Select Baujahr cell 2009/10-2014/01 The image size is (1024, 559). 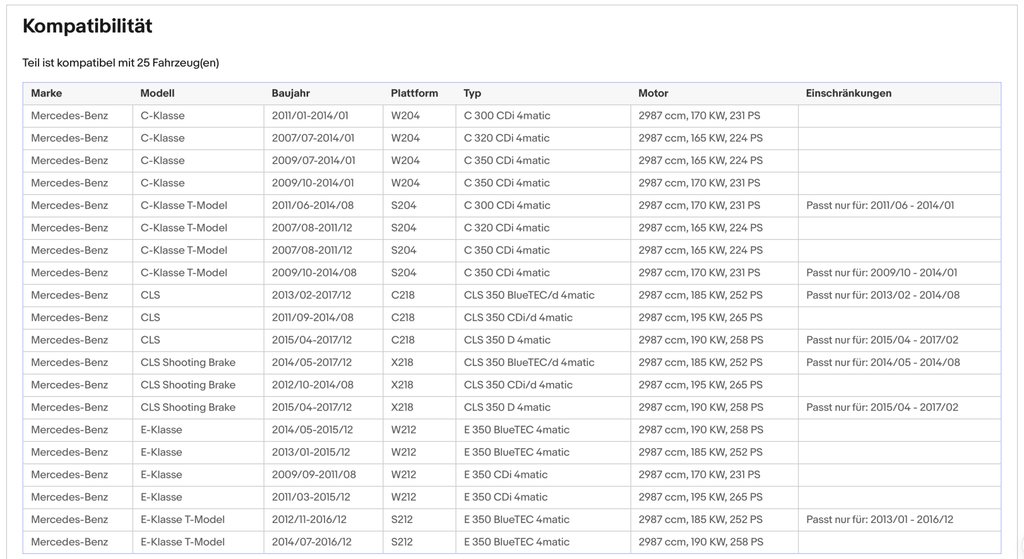(313, 183)
